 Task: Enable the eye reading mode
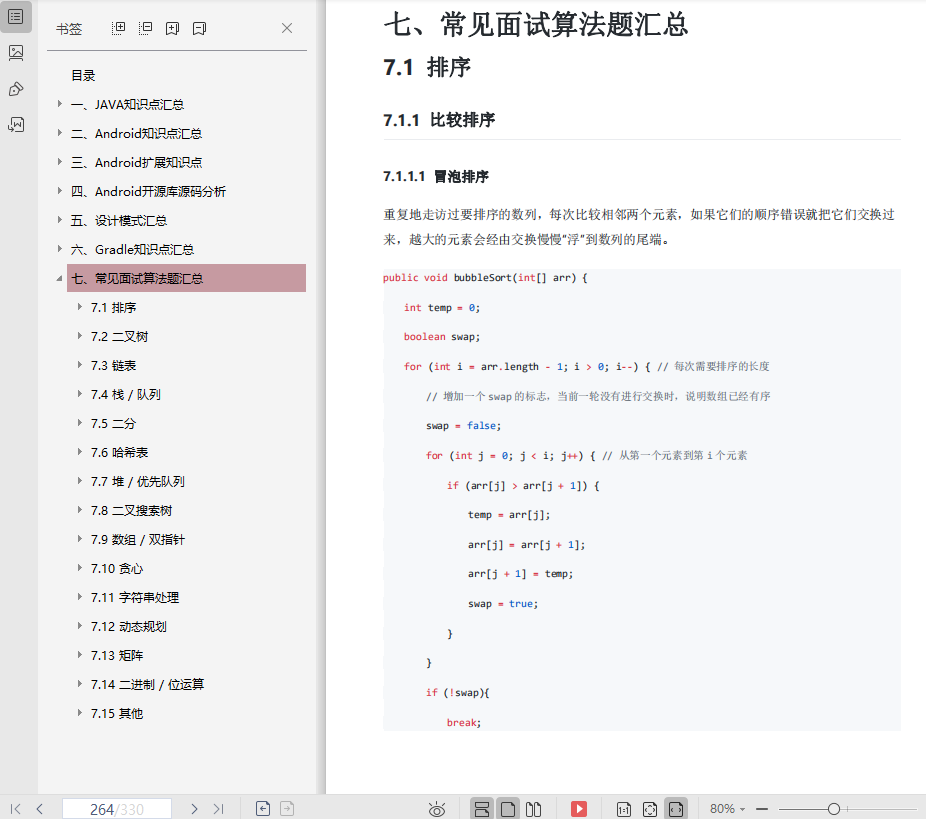pos(437,808)
